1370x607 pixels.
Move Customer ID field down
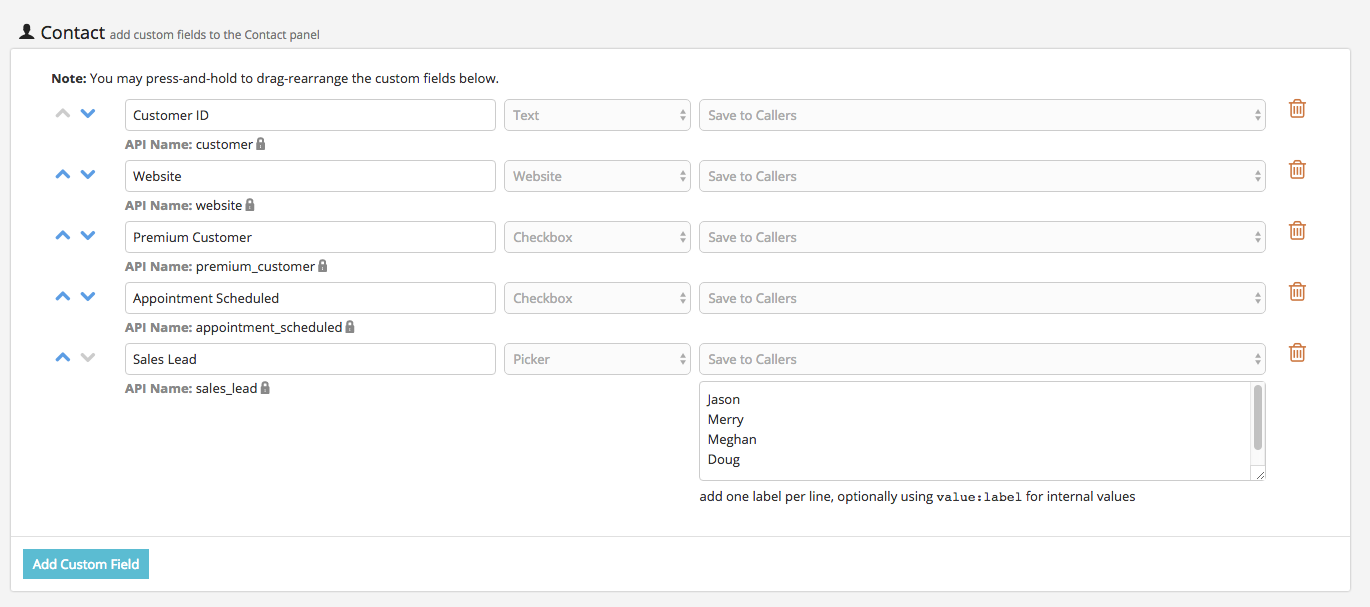pyautogui.click(x=88, y=114)
